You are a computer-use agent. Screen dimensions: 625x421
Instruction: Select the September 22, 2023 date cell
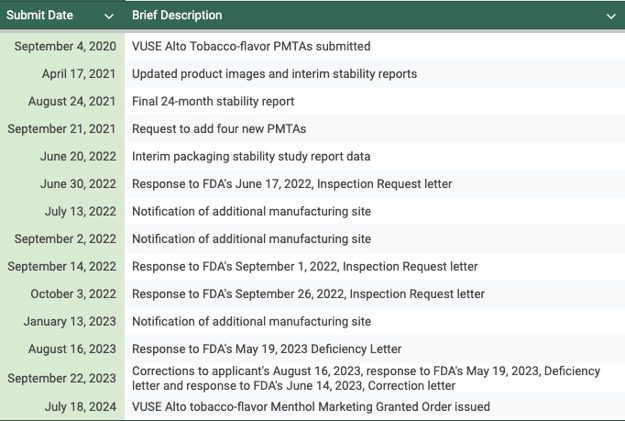[62, 378]
